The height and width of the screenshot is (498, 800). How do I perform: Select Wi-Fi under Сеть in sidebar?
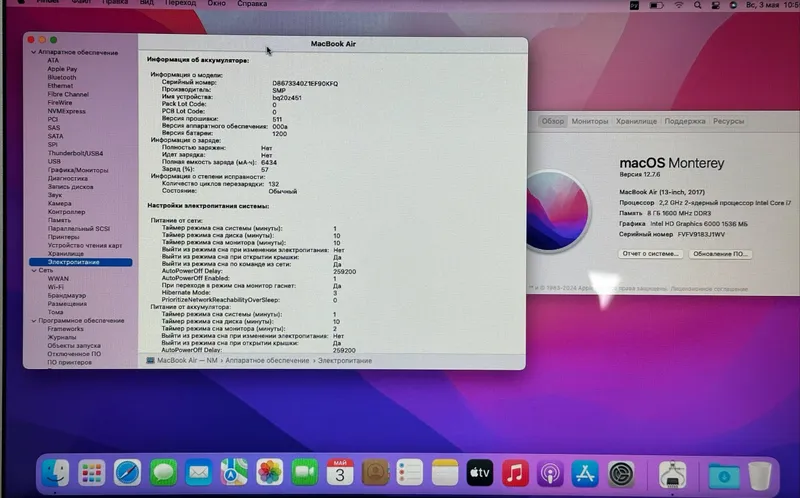(x=55, y=287)
